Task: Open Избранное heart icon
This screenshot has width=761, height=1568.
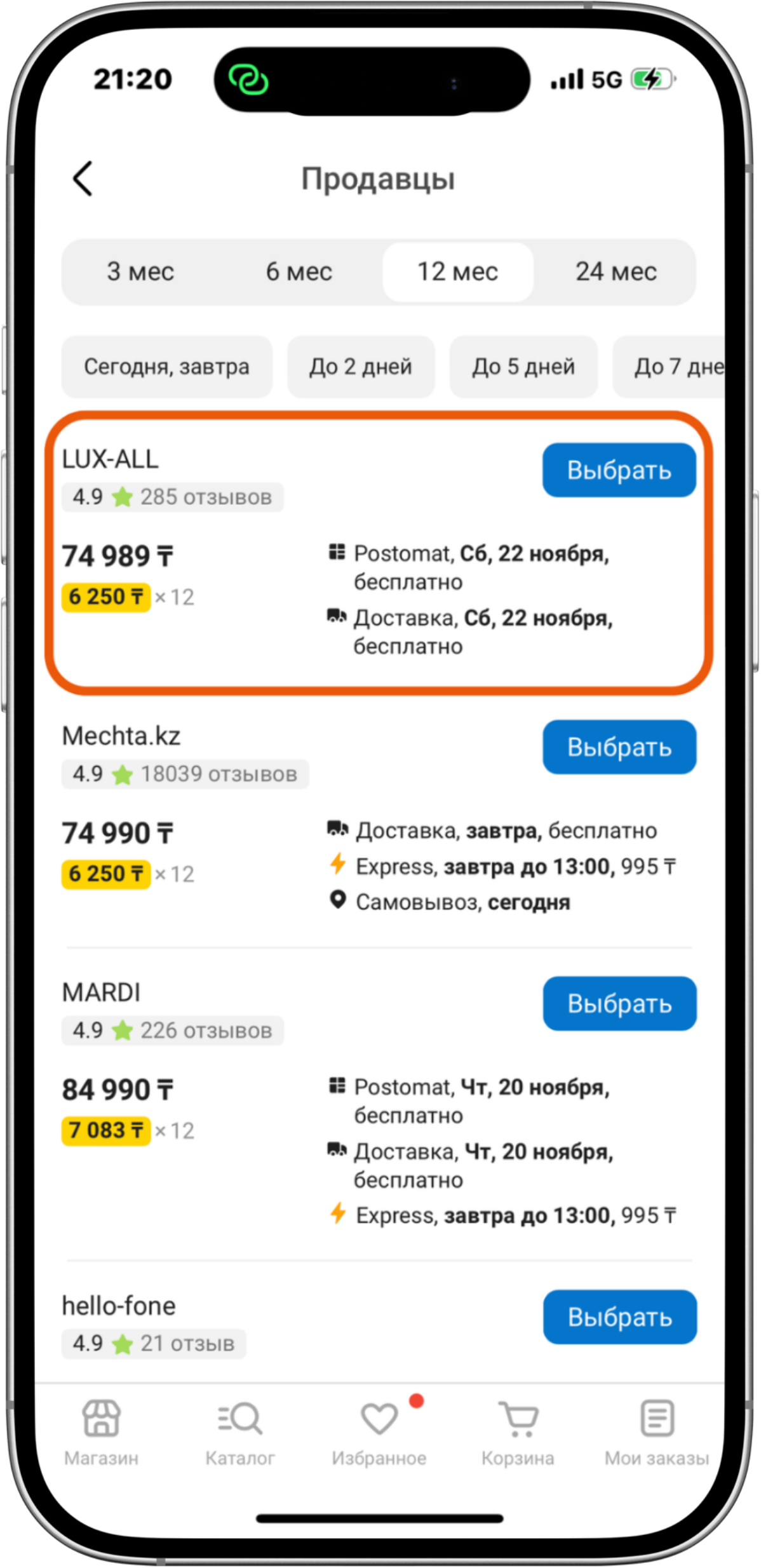Action: pyautogui.click(x=379, y=1418)
